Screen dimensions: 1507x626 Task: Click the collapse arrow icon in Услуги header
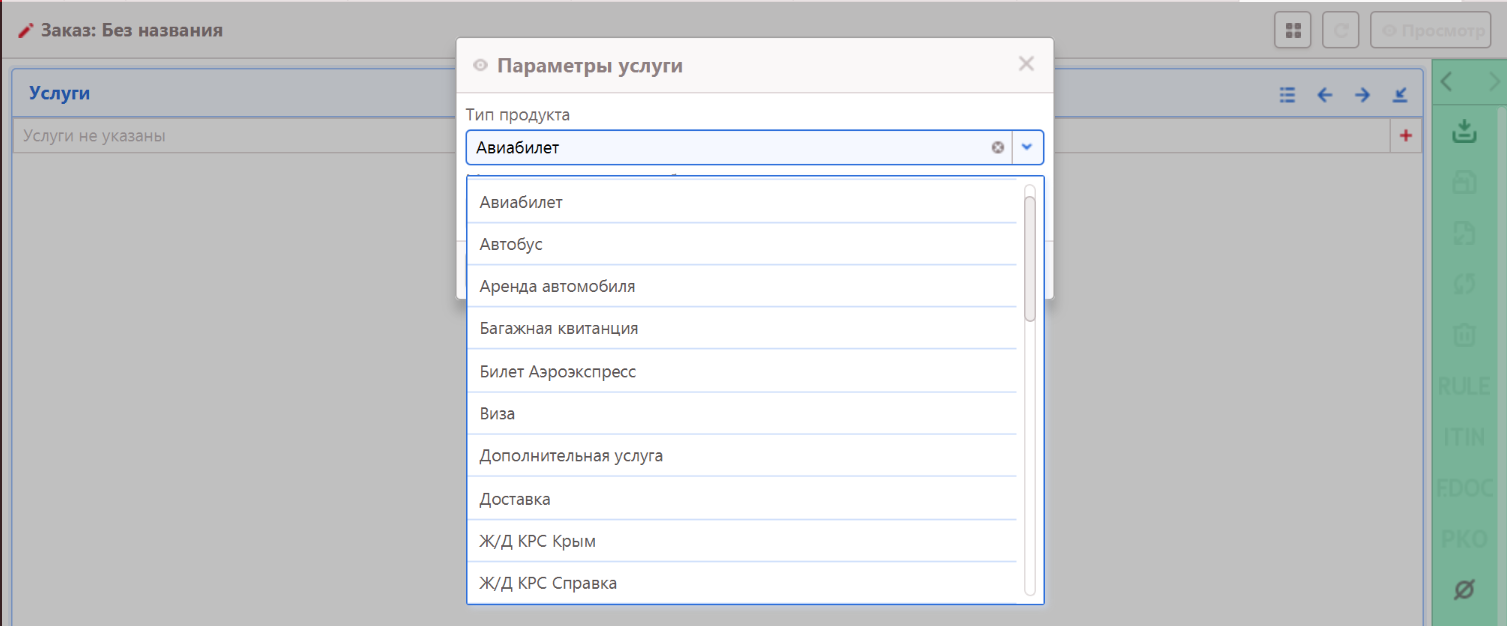pos(1400,95)
